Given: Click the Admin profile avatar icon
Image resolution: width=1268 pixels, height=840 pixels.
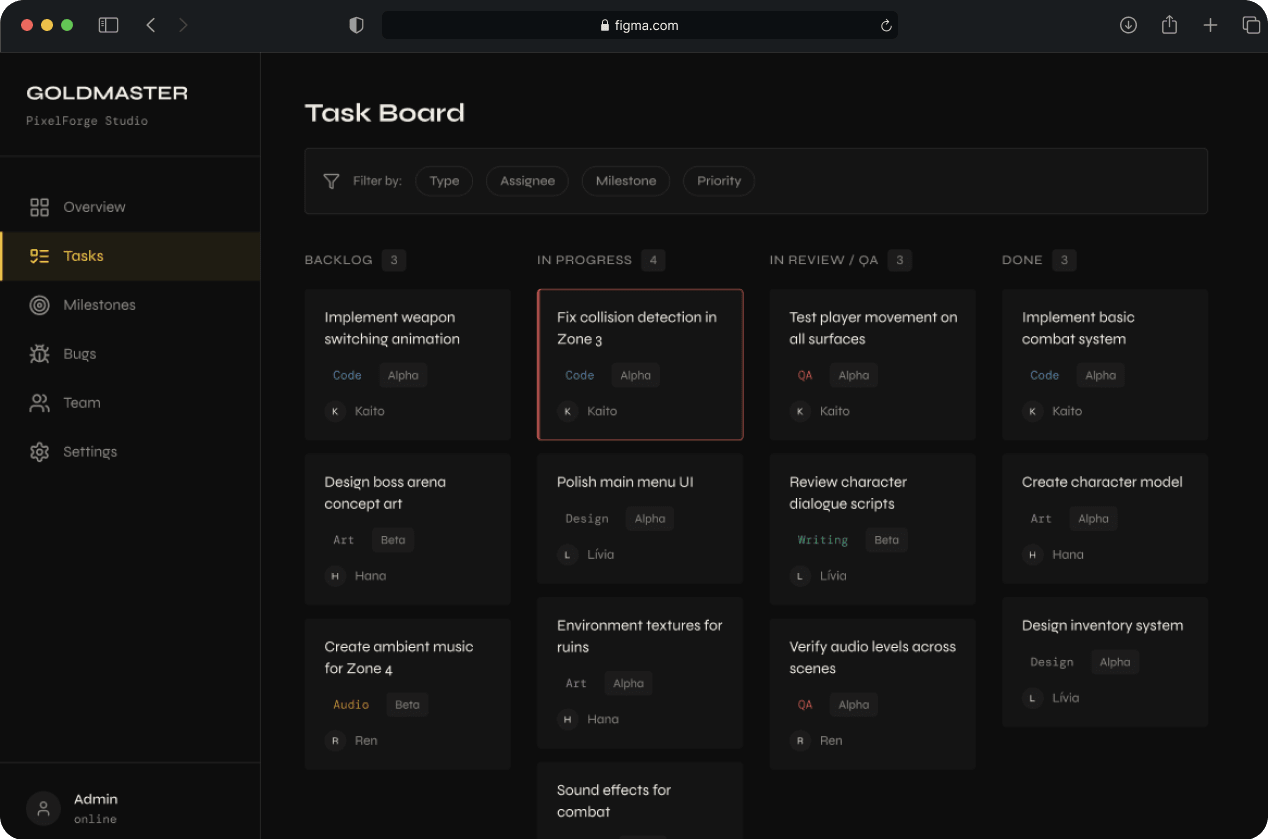Looking at the screenshot, I should point(42,809).
